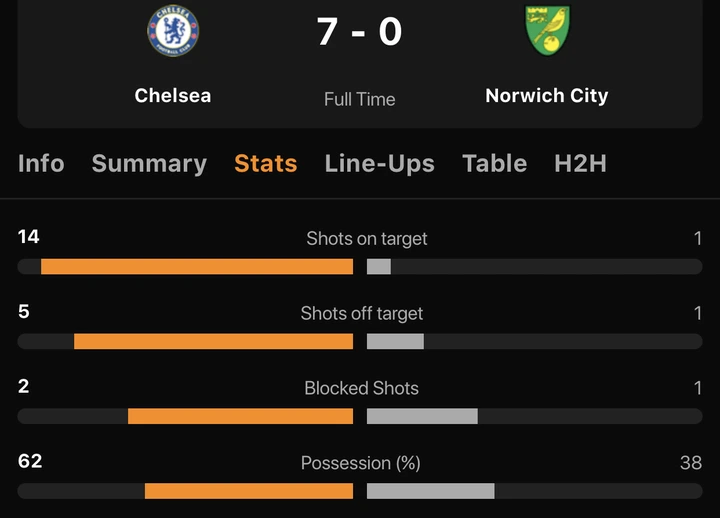Click the 7 - 0 scoreline
Viewport: 720px width, 518px height.
pos(360,32)
